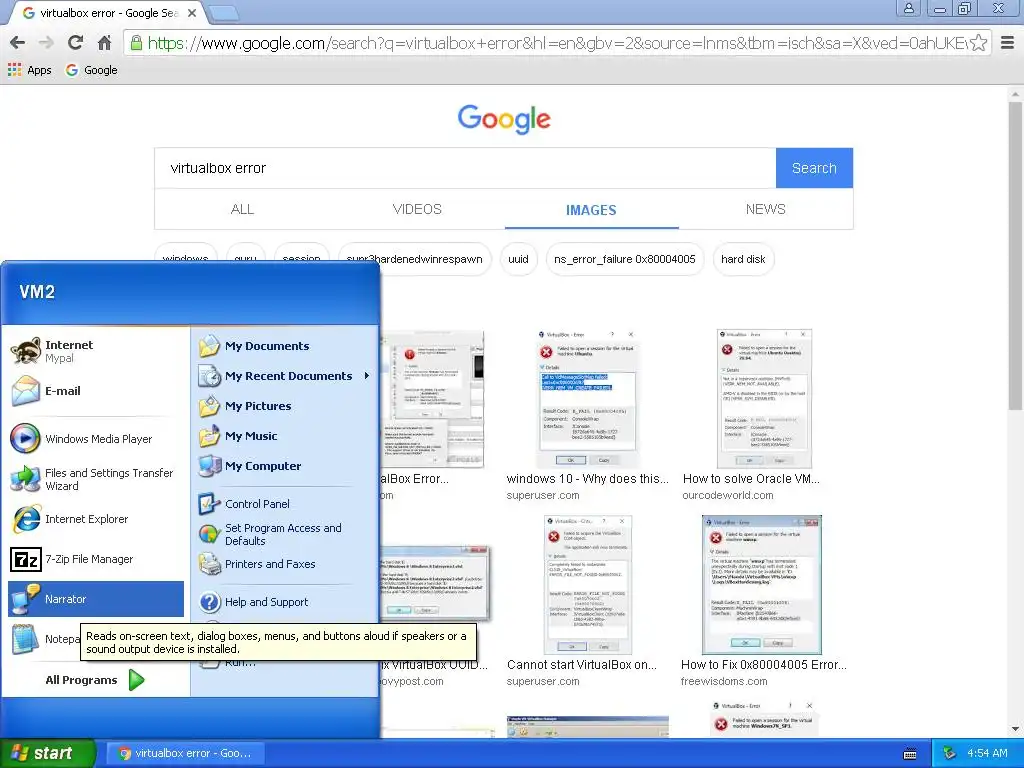Select the hard disk suggestion chip

[x=743, y=259]
